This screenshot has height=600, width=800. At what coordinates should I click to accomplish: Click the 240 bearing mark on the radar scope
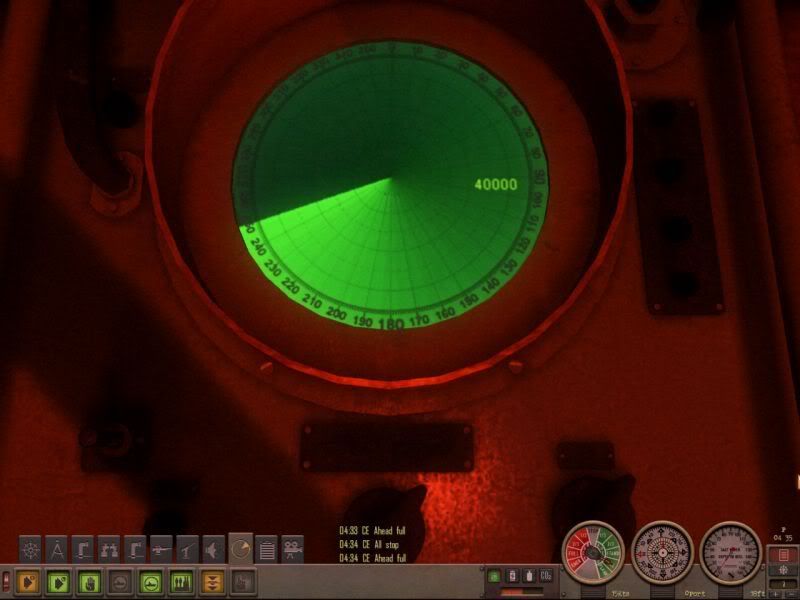259,248
